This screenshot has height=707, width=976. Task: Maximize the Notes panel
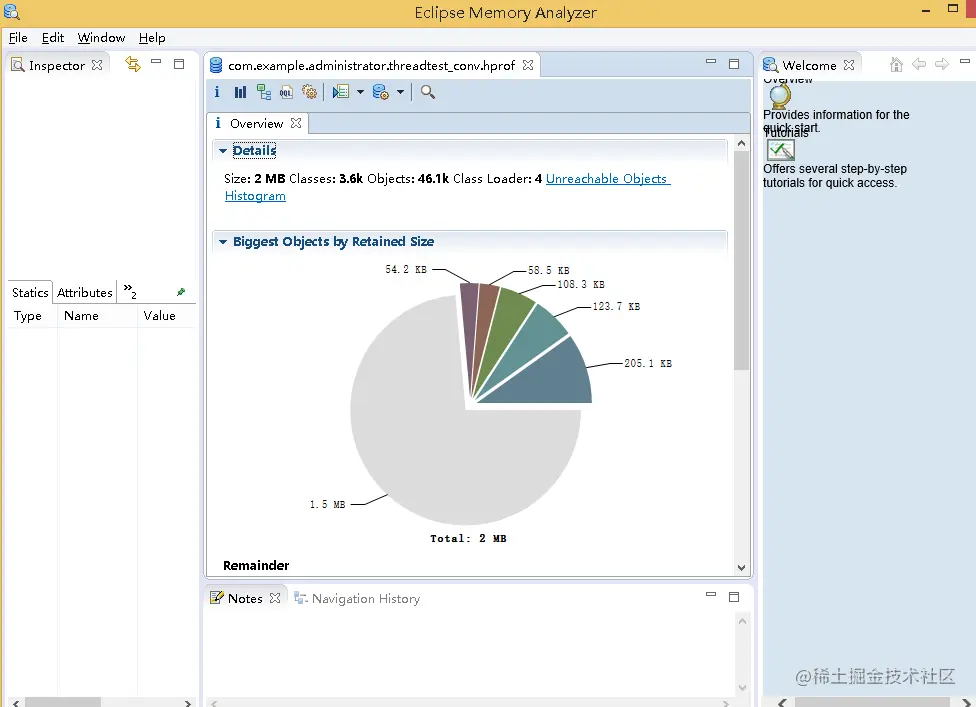tap(734, 597)
